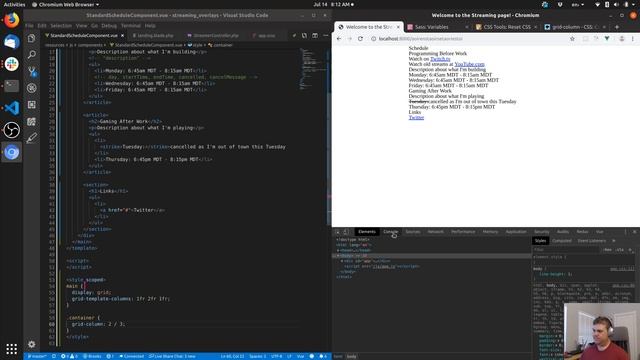Image resolution: width=640 pixels, height=360 pixels.
Task: Go back in Chromium browser
Action: tap(339, 39)
